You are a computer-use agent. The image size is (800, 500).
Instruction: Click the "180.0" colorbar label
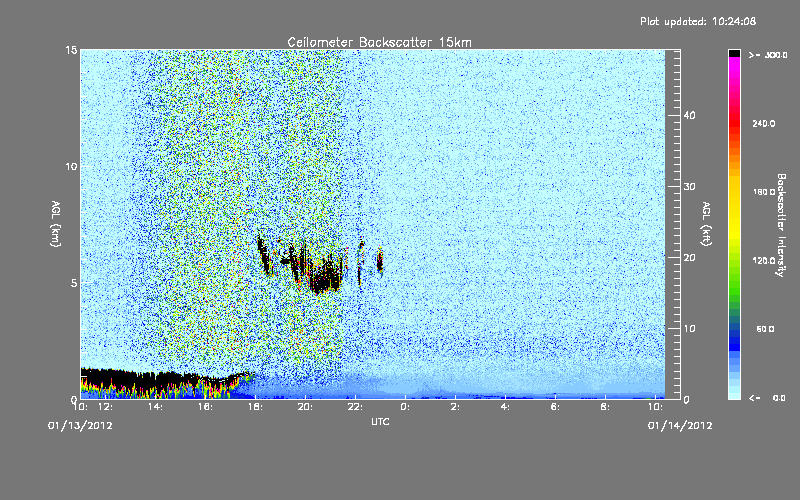764,192
